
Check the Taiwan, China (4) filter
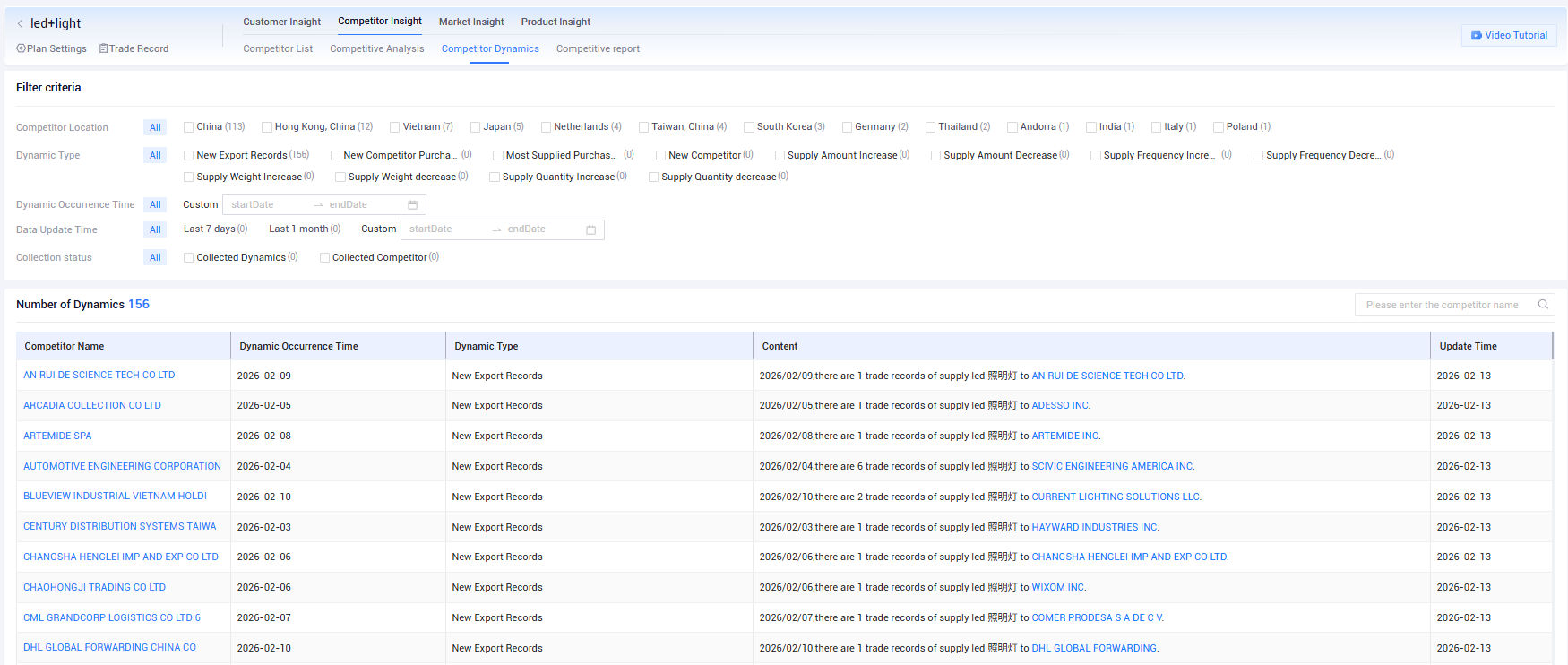(x=644, y=127)
